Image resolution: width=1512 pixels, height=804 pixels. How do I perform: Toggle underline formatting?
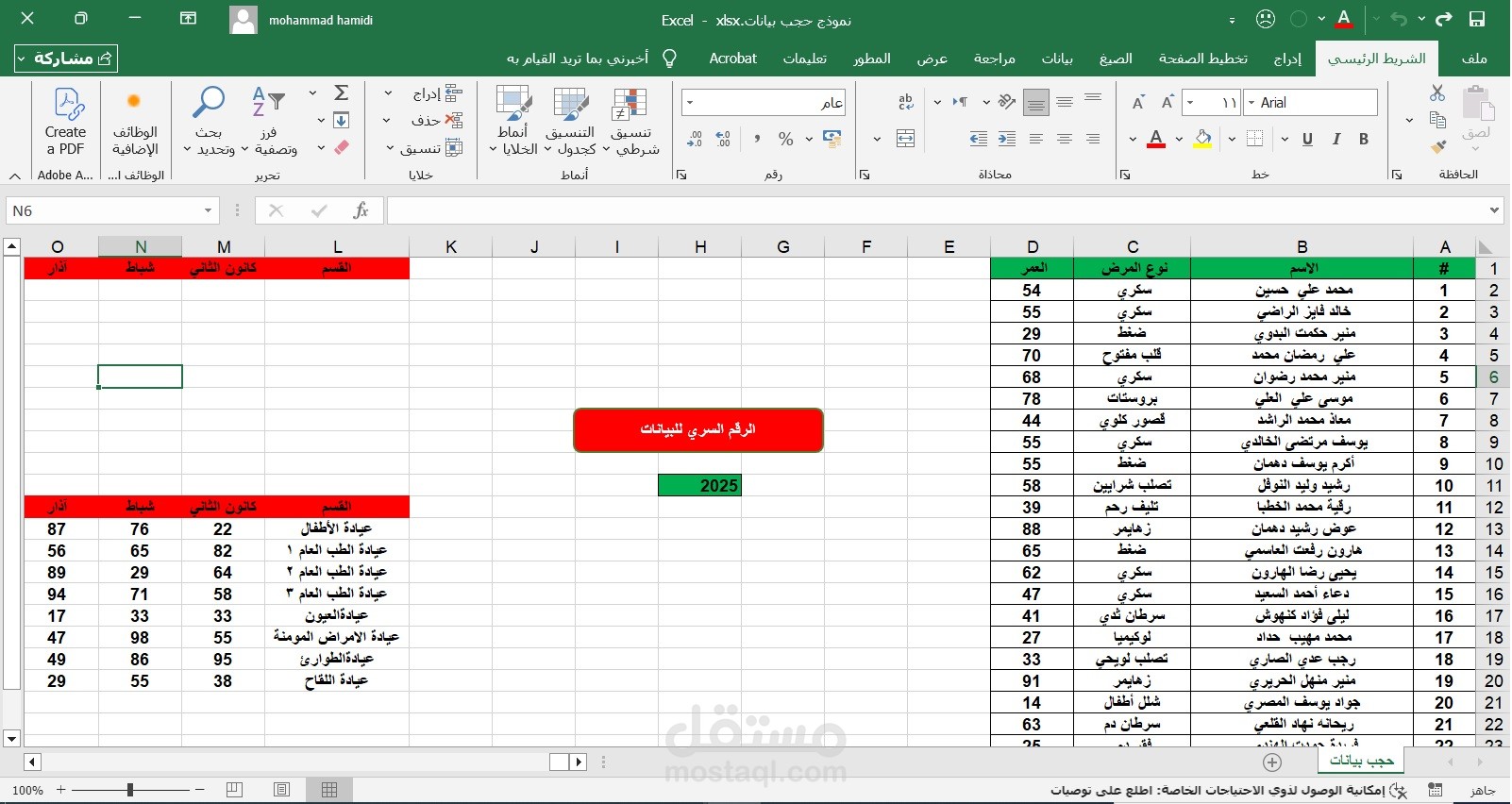1307,139
